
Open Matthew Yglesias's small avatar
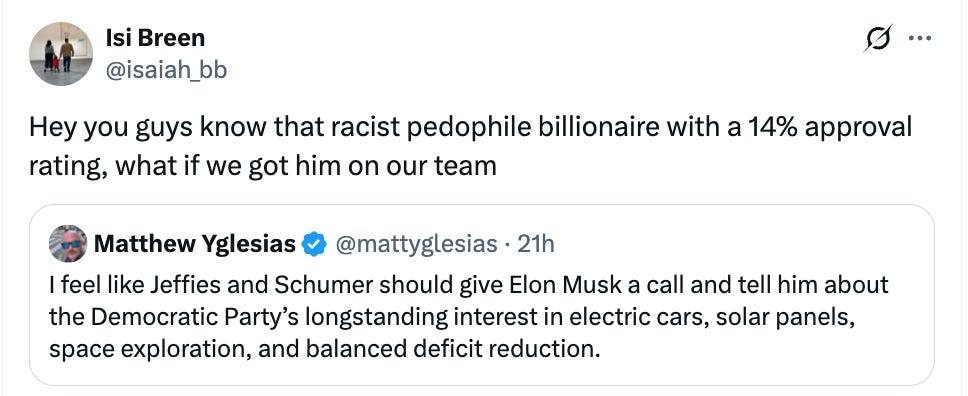pos(68,244)
